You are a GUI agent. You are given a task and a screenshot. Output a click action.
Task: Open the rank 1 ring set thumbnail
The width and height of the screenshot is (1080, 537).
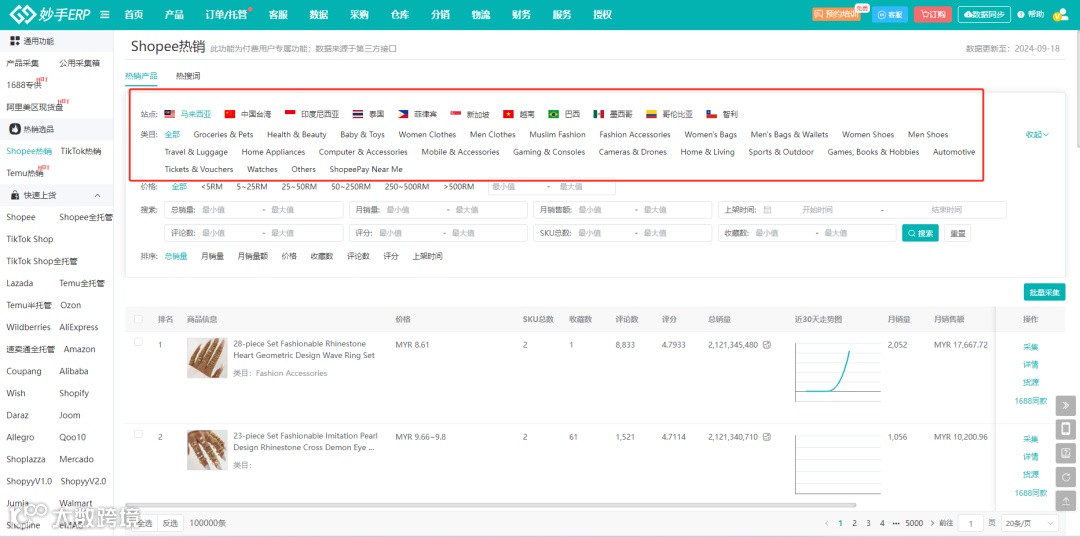coord(207,358)
